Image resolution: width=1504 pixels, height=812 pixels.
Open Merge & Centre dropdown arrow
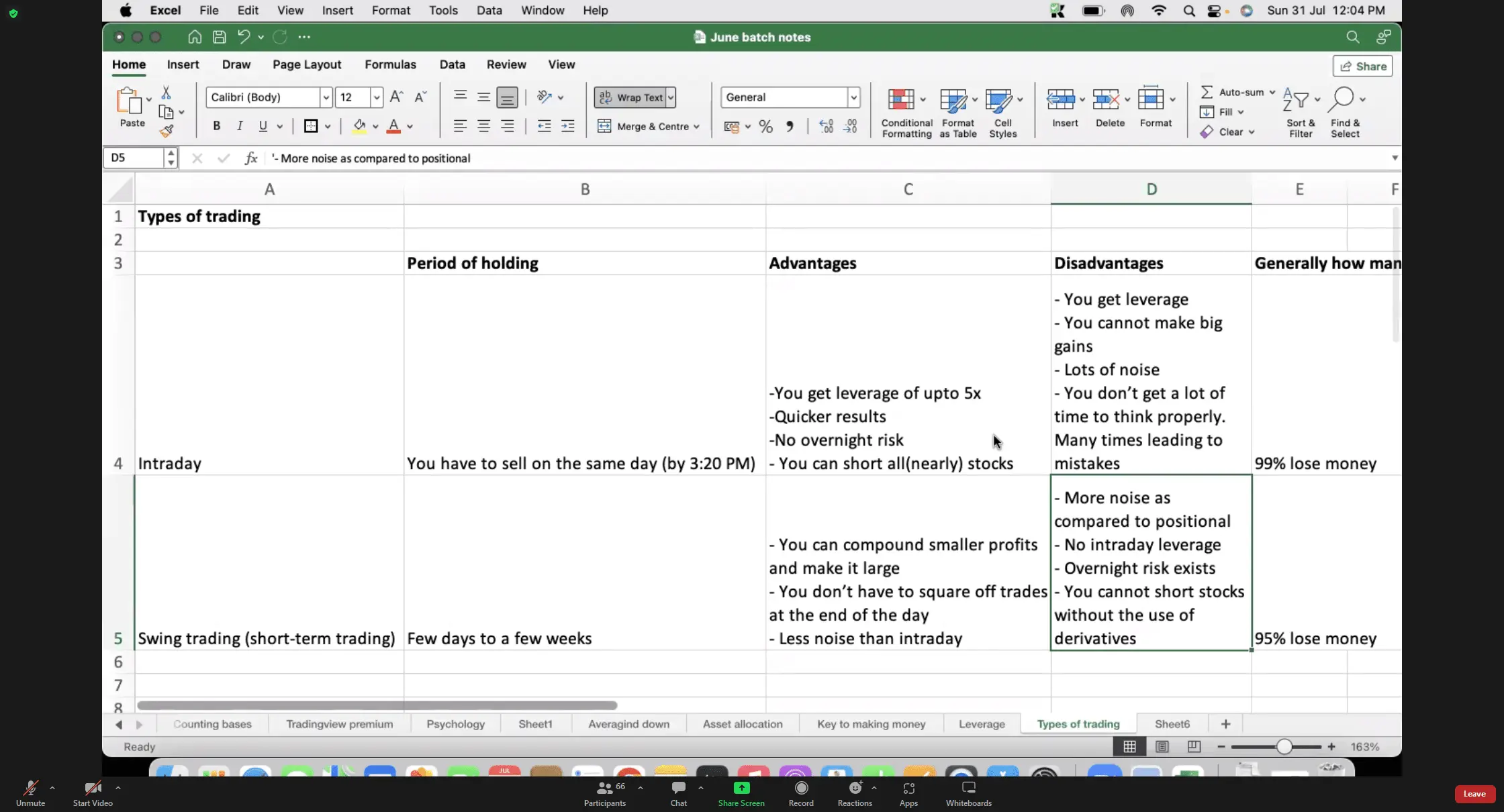[x=696, y=126]
